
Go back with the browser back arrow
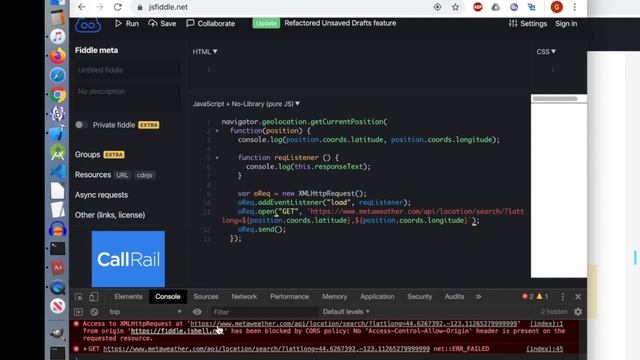pyautogui.click(x=82, y=7)
